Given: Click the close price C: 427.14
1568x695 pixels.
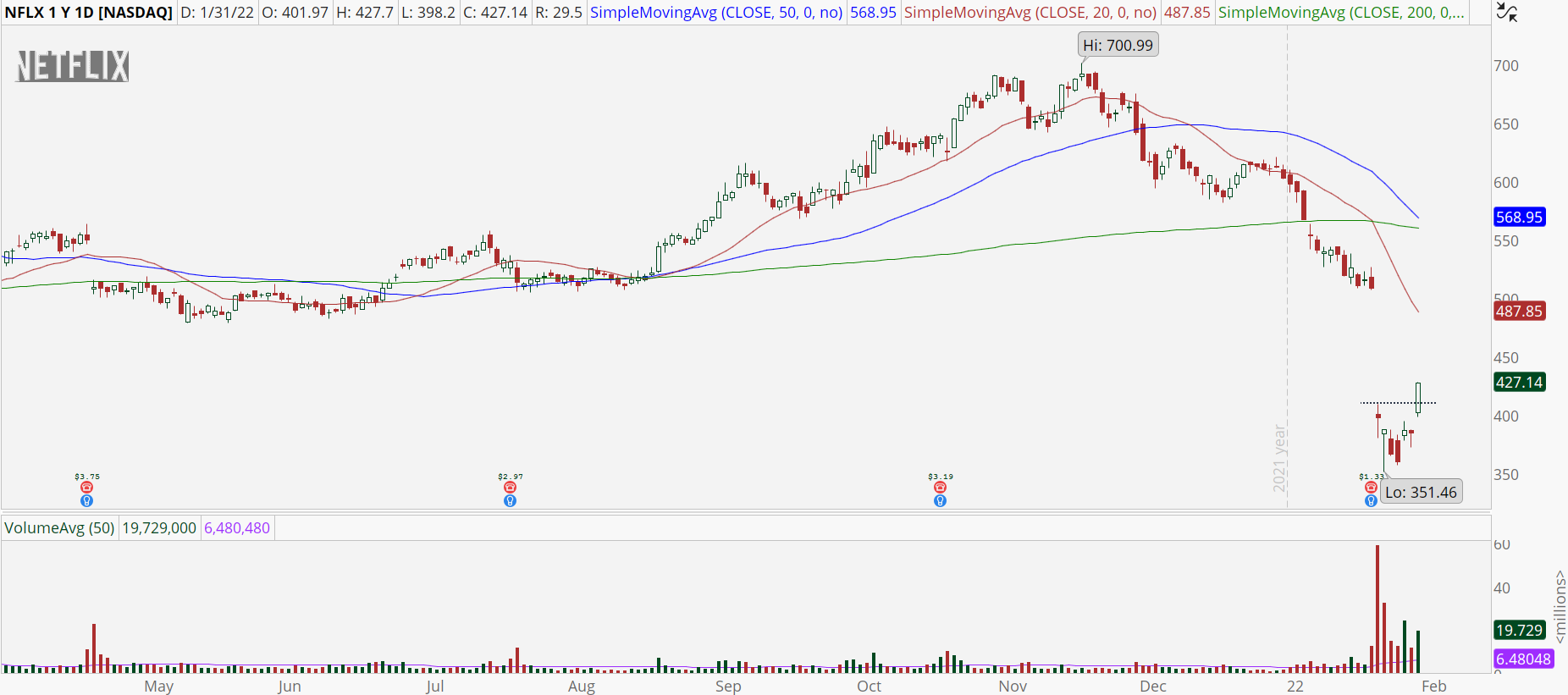Looking at the screenshot, I should coord(495,13).
